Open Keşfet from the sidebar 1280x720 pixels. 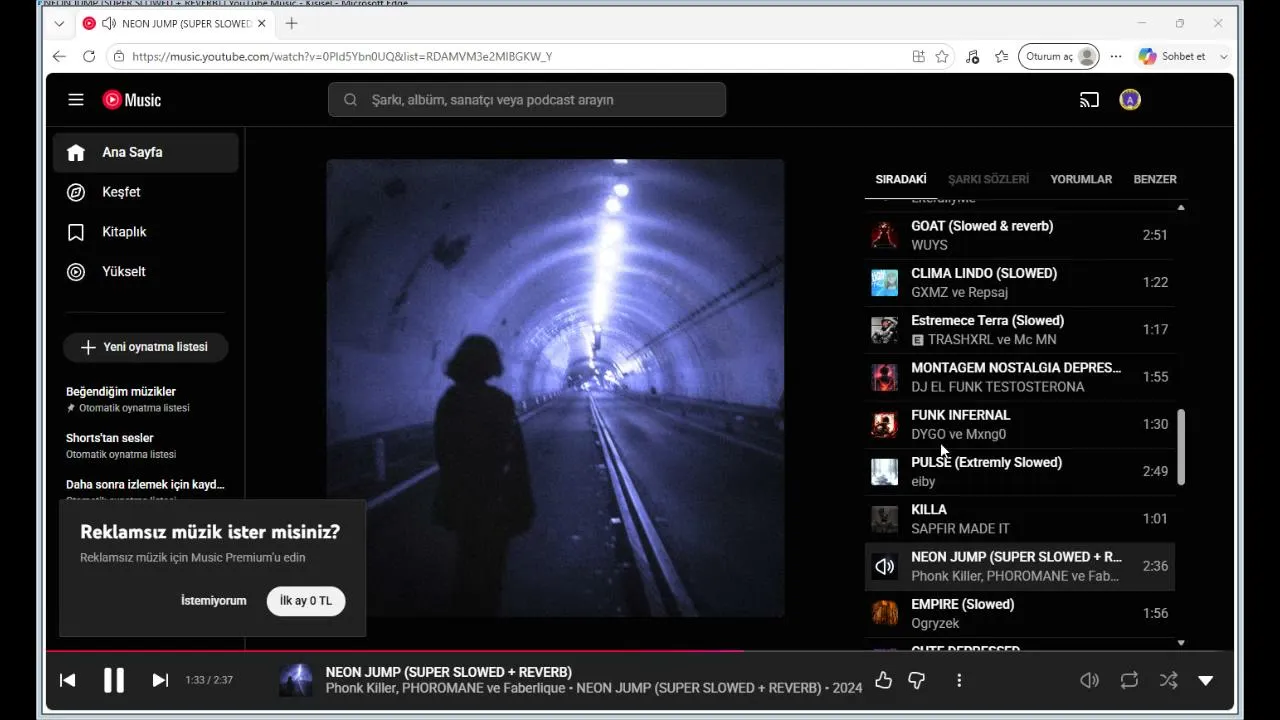146,192
